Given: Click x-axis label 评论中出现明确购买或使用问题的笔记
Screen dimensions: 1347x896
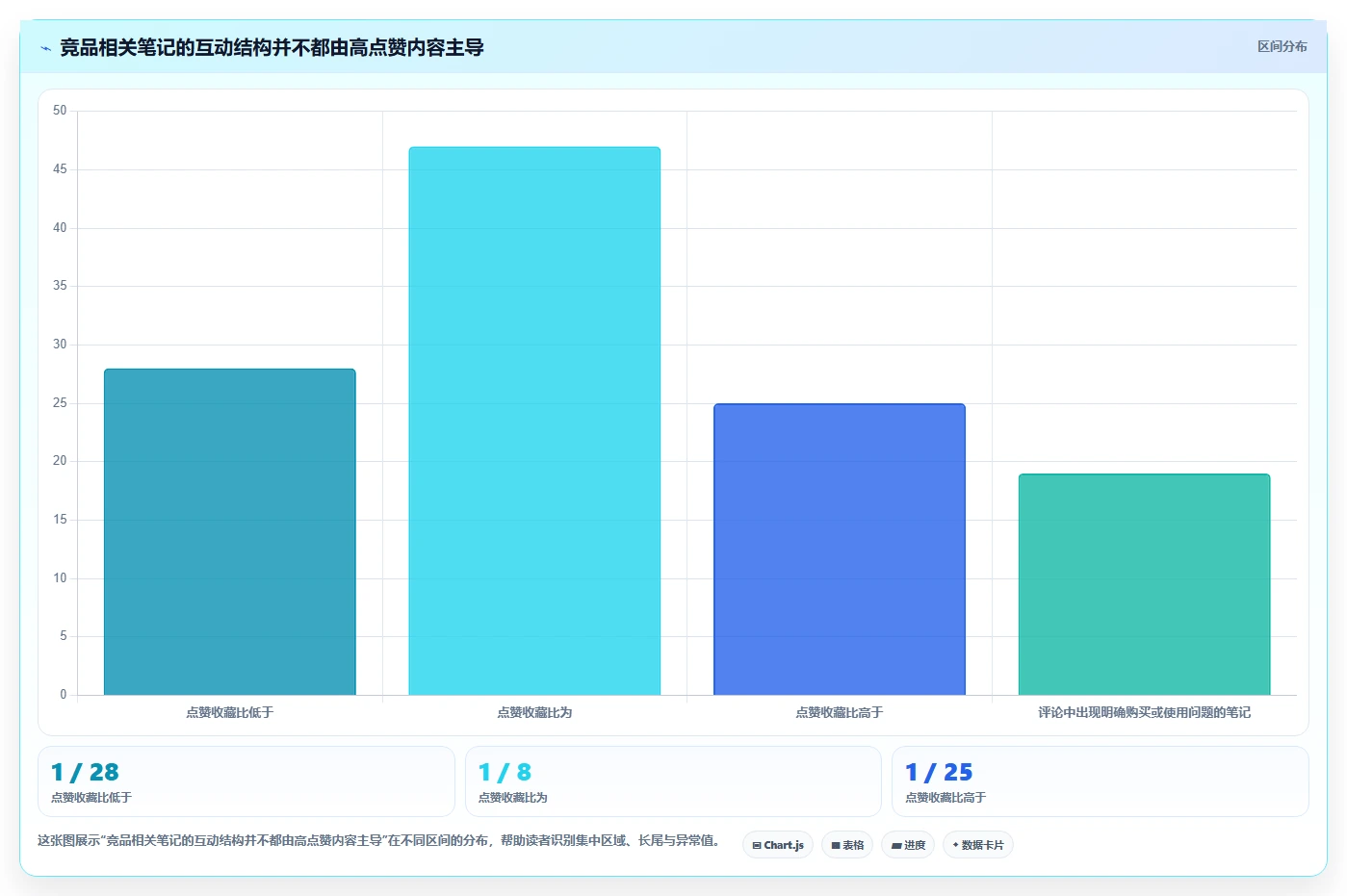Looking at the screenshot, I should click(1144, 712).
